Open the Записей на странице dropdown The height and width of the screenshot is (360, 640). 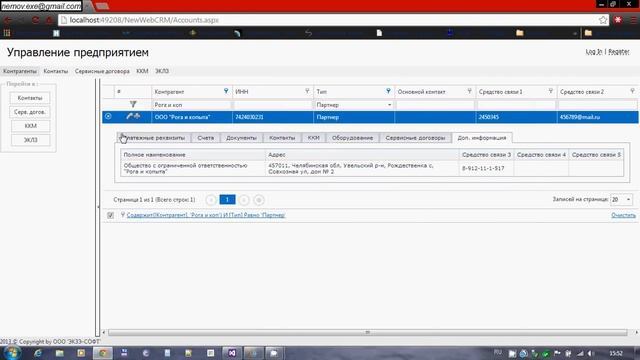628,200
